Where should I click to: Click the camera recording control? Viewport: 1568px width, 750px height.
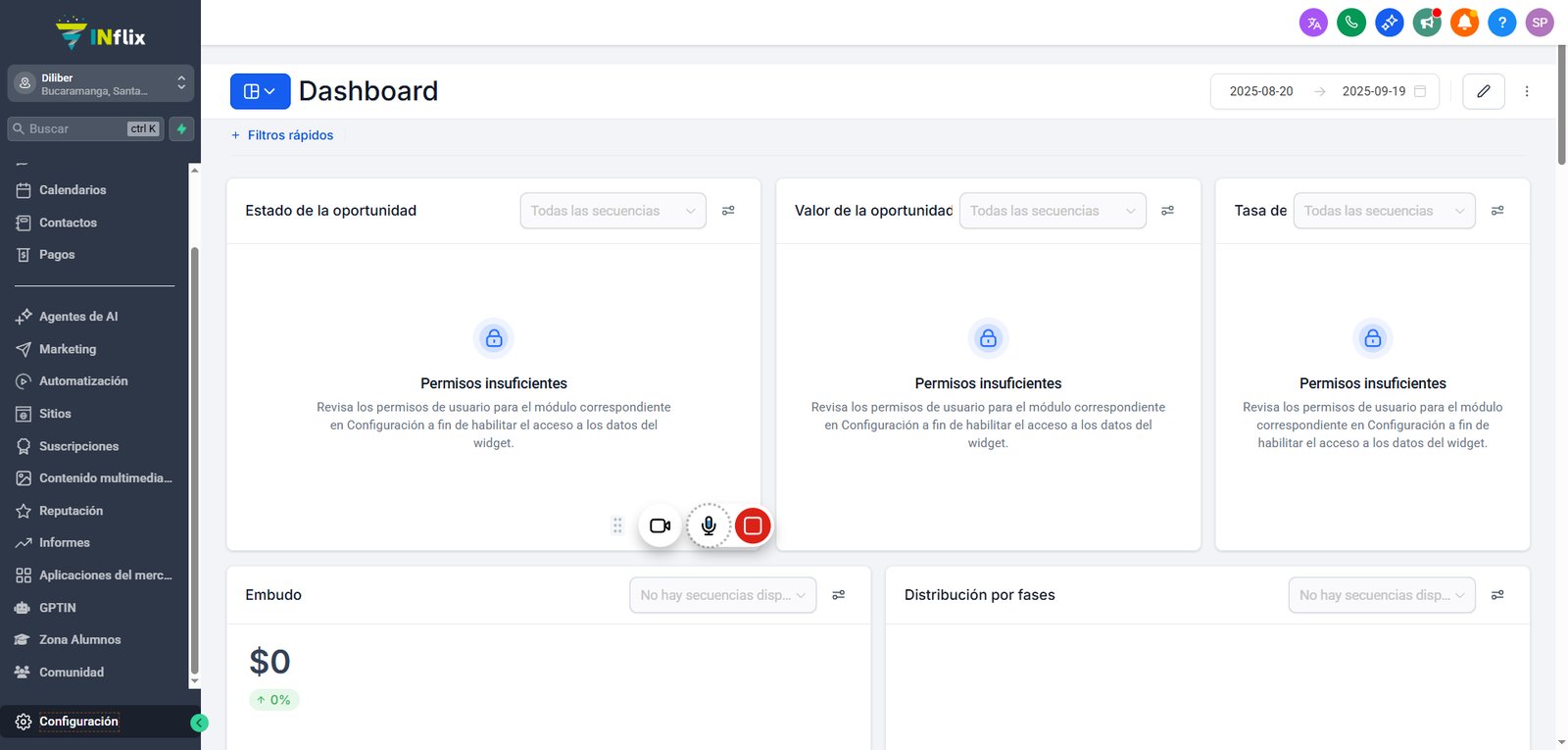click(660, 525)
